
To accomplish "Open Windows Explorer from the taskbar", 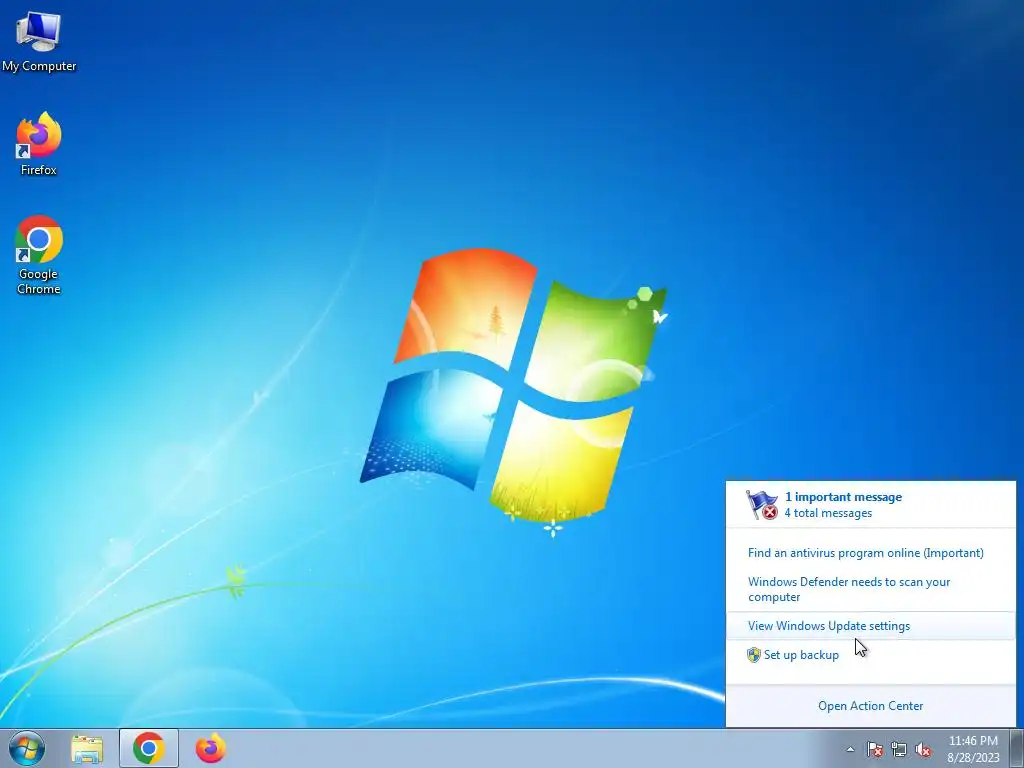I will (x=87, y=748).
